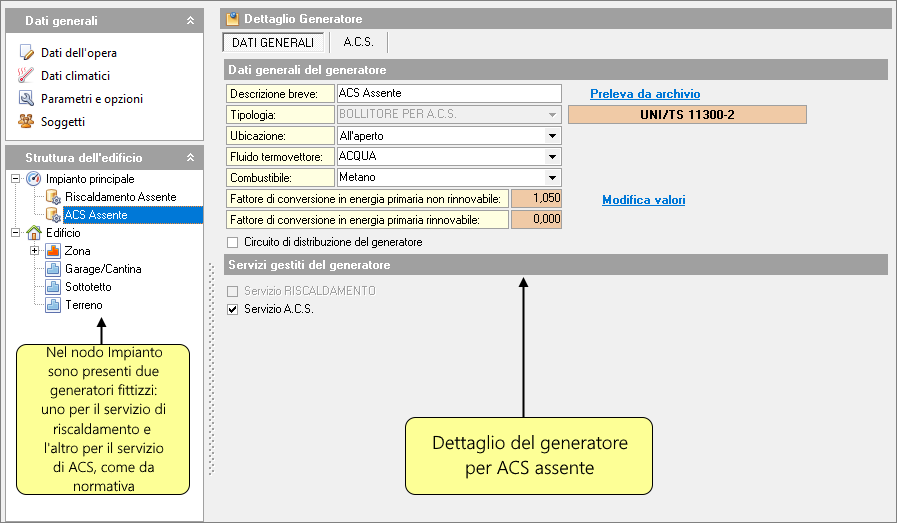897x523 pixels.
Task: Select the DATI GENERALI tab
Action: pyautogui.click(x=273, y=42)
